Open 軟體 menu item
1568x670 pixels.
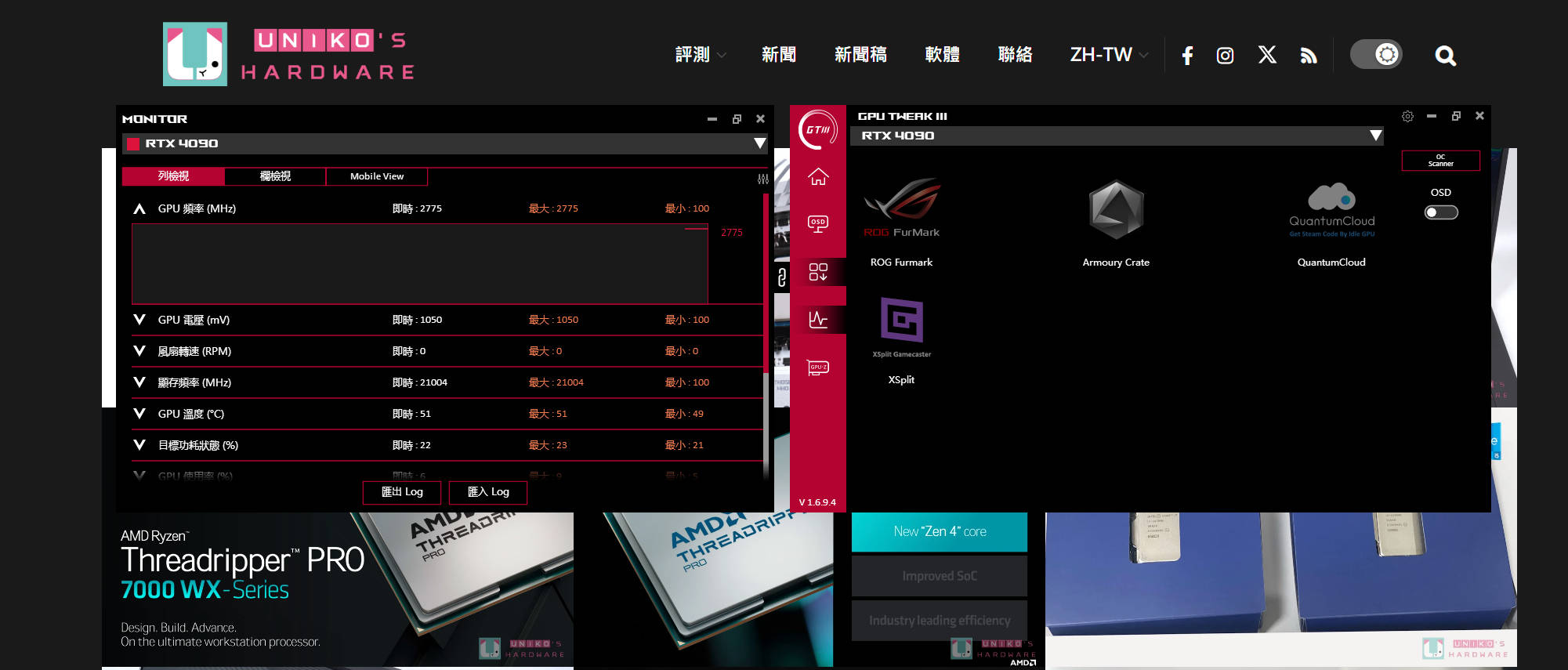point(942,55)
